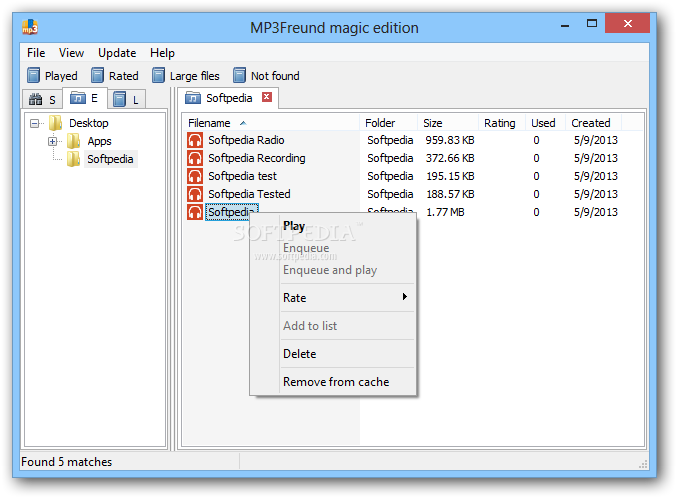Select the Softpedia test file
Viewport: 677px width, 498px height.
coord(243,176)
